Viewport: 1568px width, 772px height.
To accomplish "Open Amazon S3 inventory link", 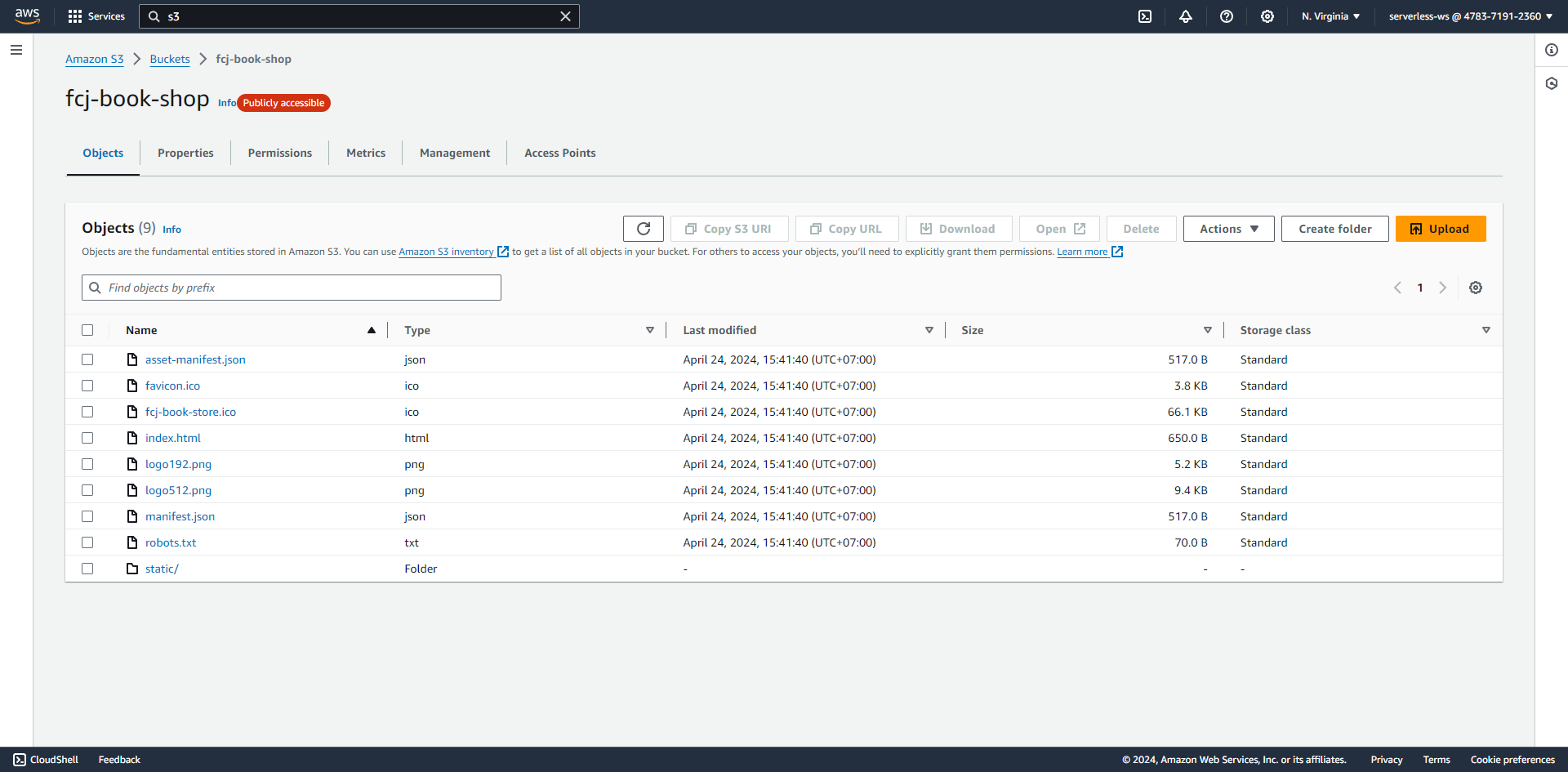I will 453,252.
